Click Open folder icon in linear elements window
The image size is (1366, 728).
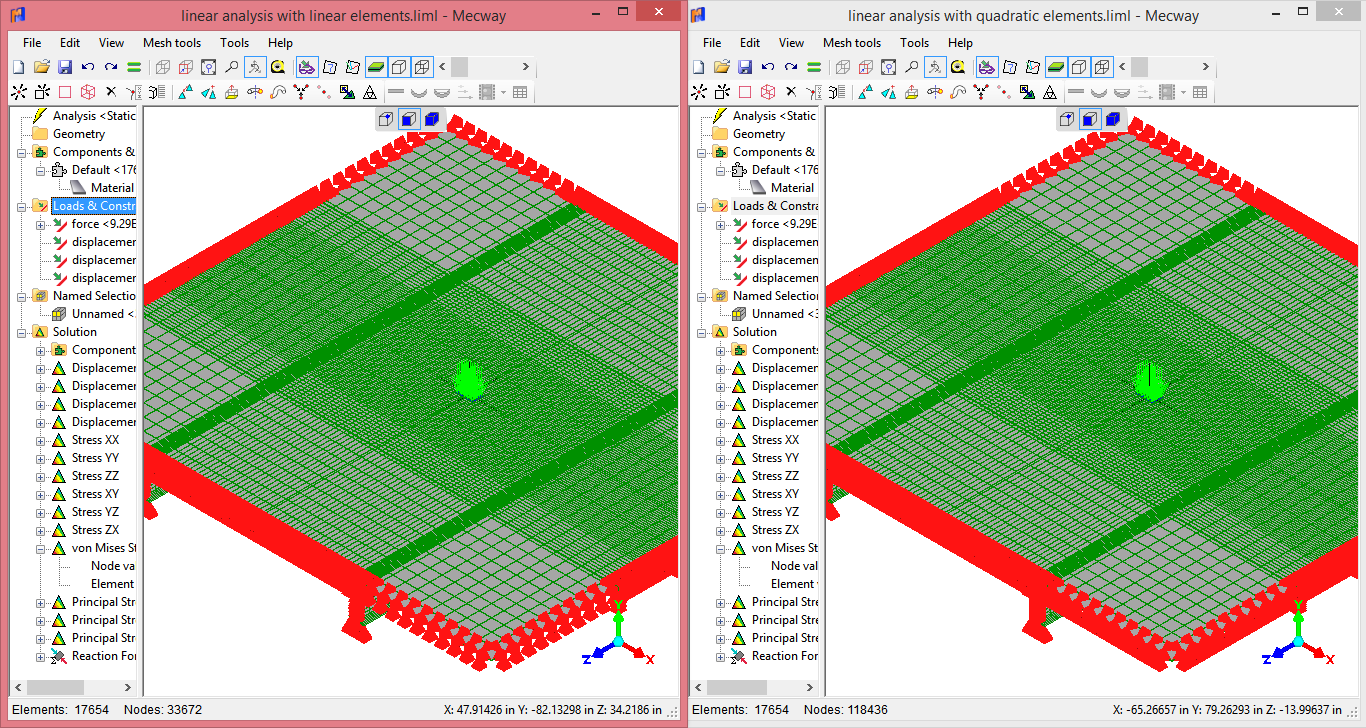click(41, 67)
